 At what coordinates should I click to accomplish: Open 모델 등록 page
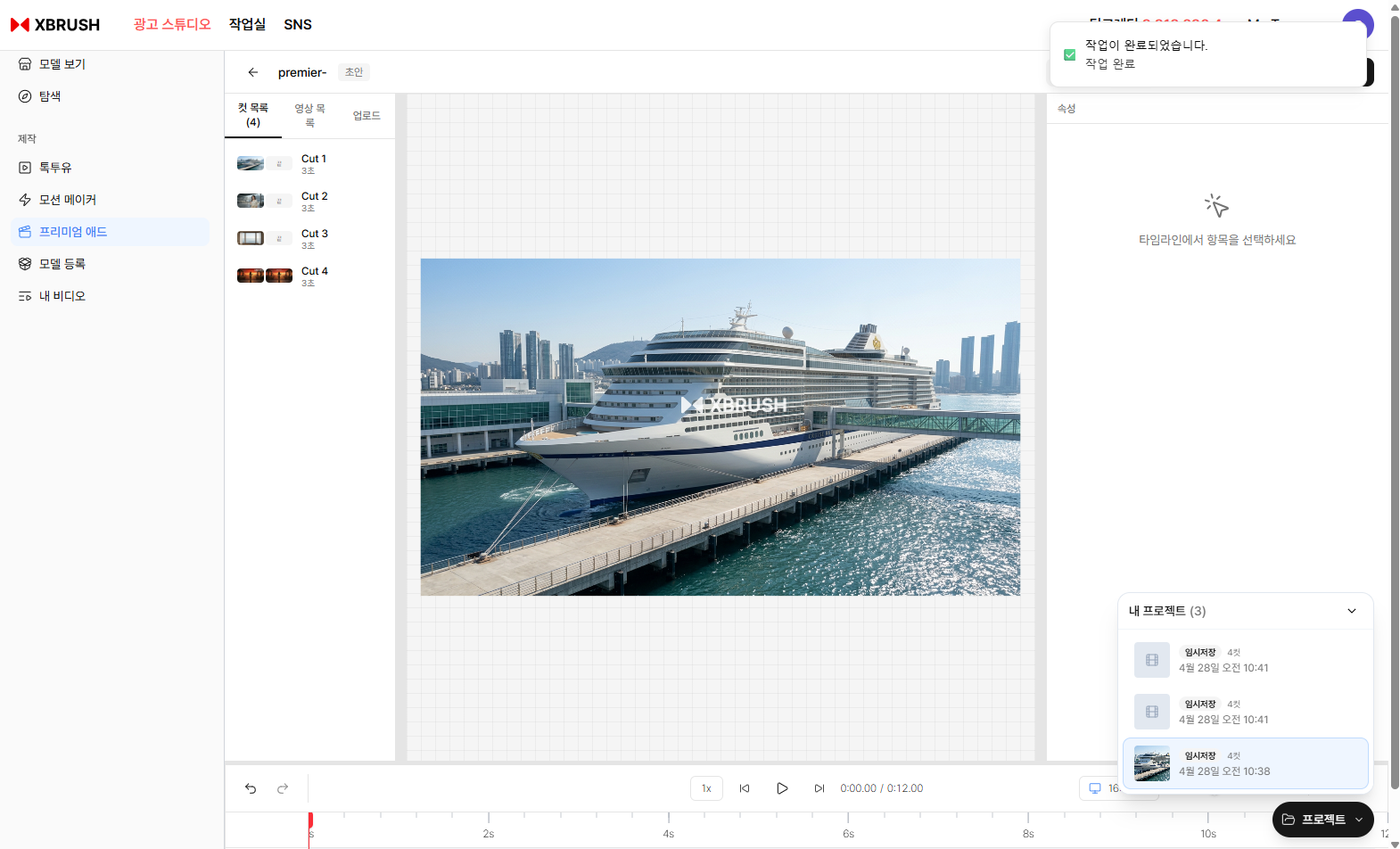point(62,264)
